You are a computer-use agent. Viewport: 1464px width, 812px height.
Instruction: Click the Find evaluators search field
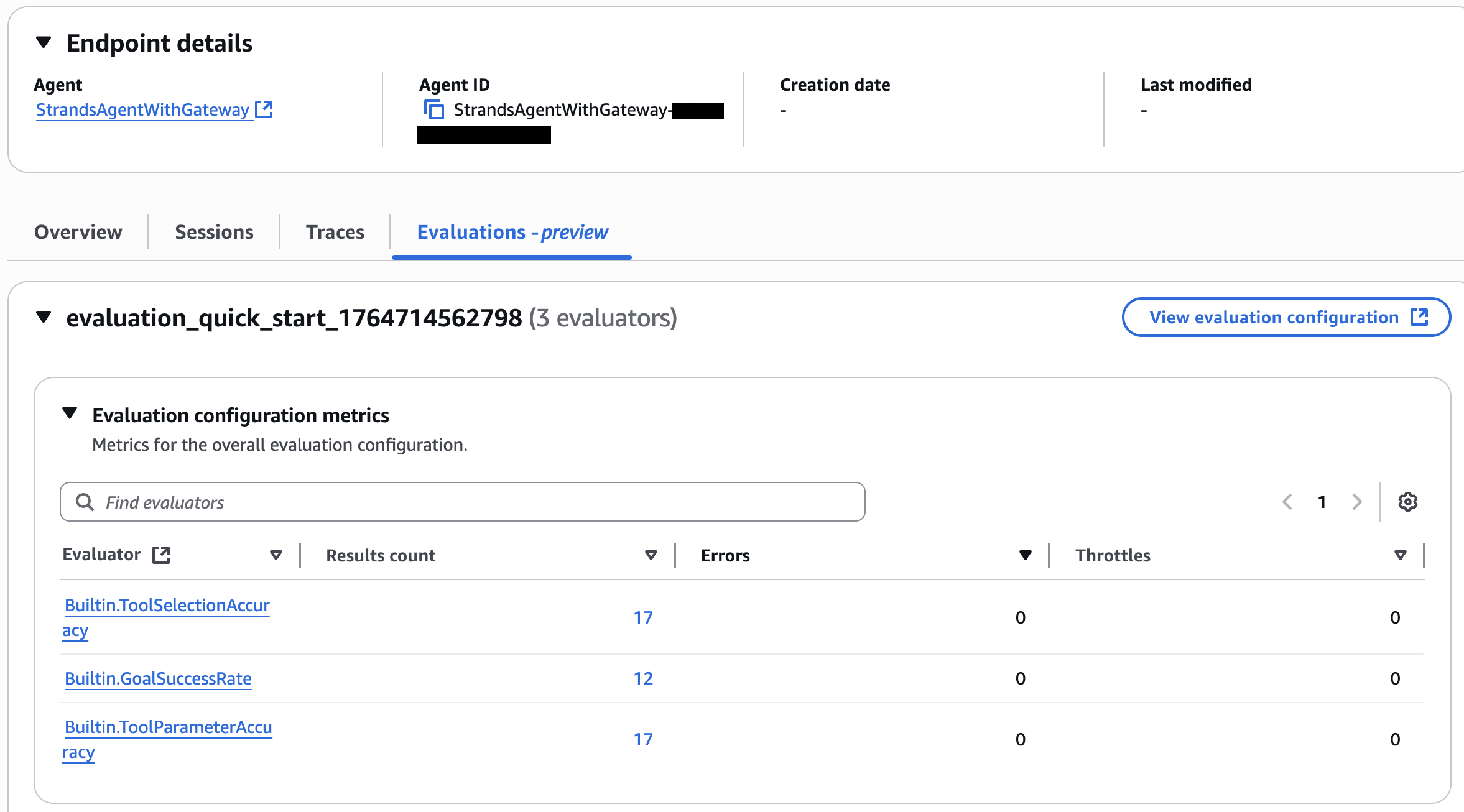pyautogui.click(x=473, y=502)
